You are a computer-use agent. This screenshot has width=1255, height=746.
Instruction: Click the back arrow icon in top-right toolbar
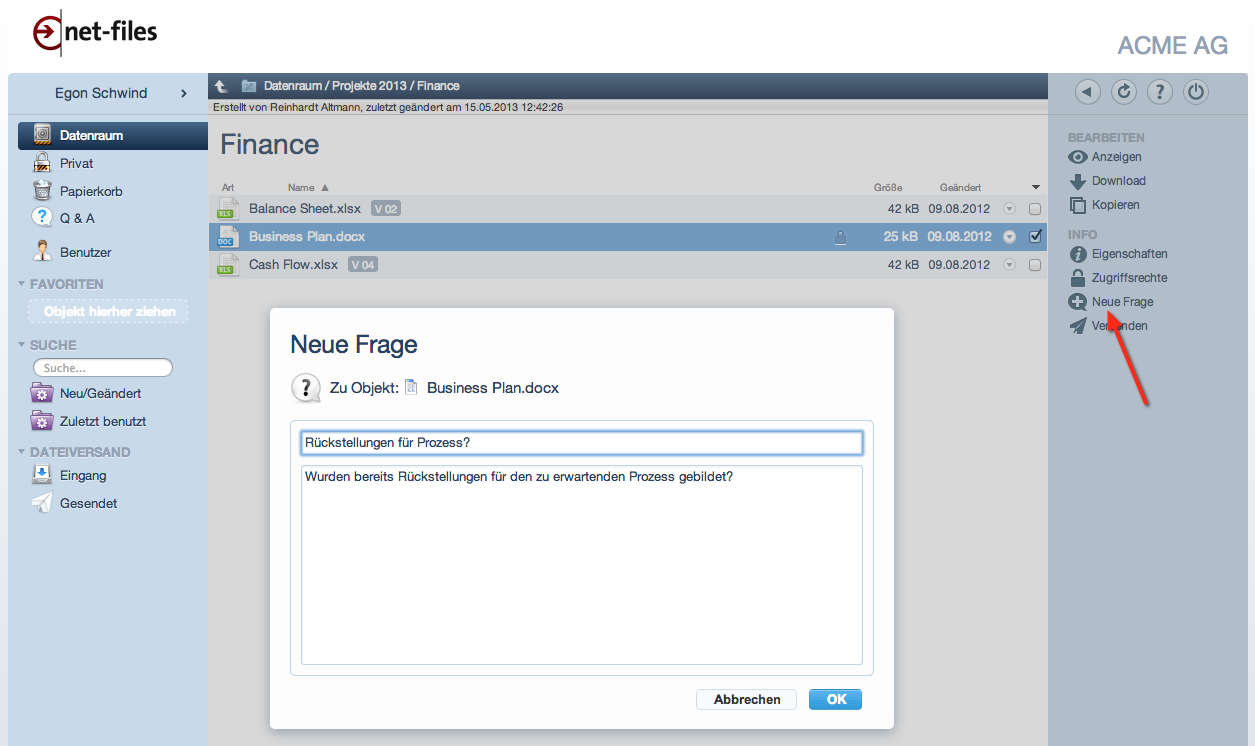(1088, 93)
